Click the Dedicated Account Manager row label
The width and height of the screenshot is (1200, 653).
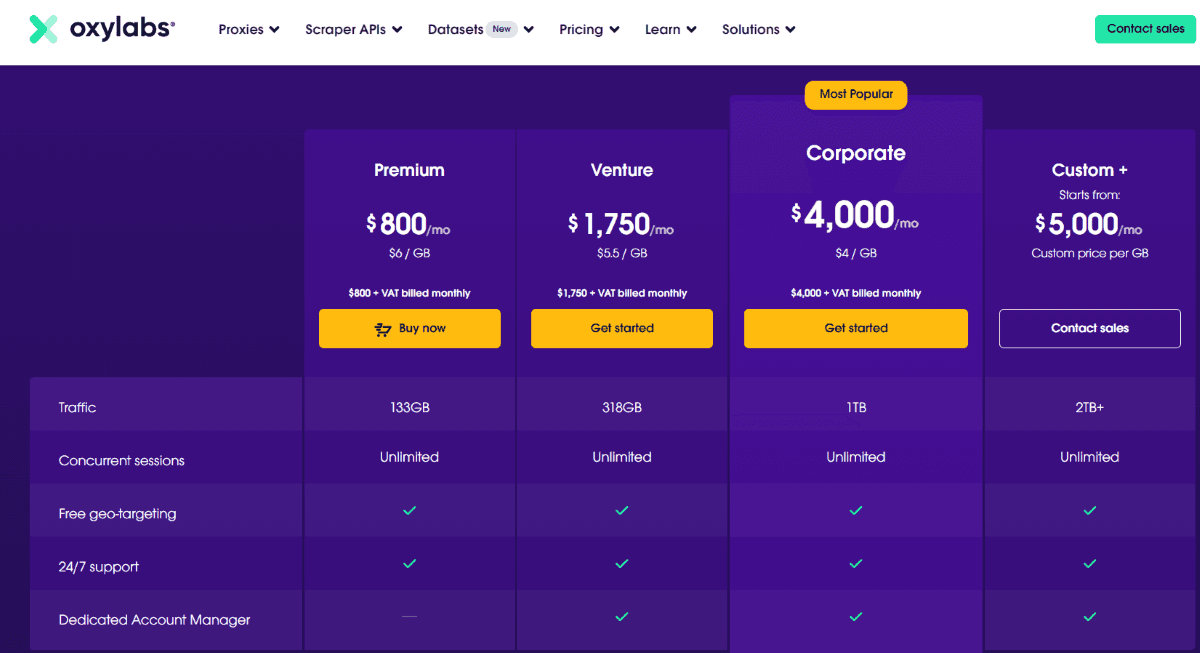[155, 619]
